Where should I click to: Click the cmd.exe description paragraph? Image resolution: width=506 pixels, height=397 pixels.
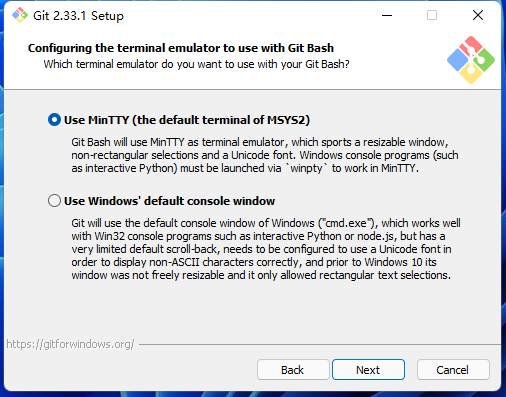[x=266, y=249]
